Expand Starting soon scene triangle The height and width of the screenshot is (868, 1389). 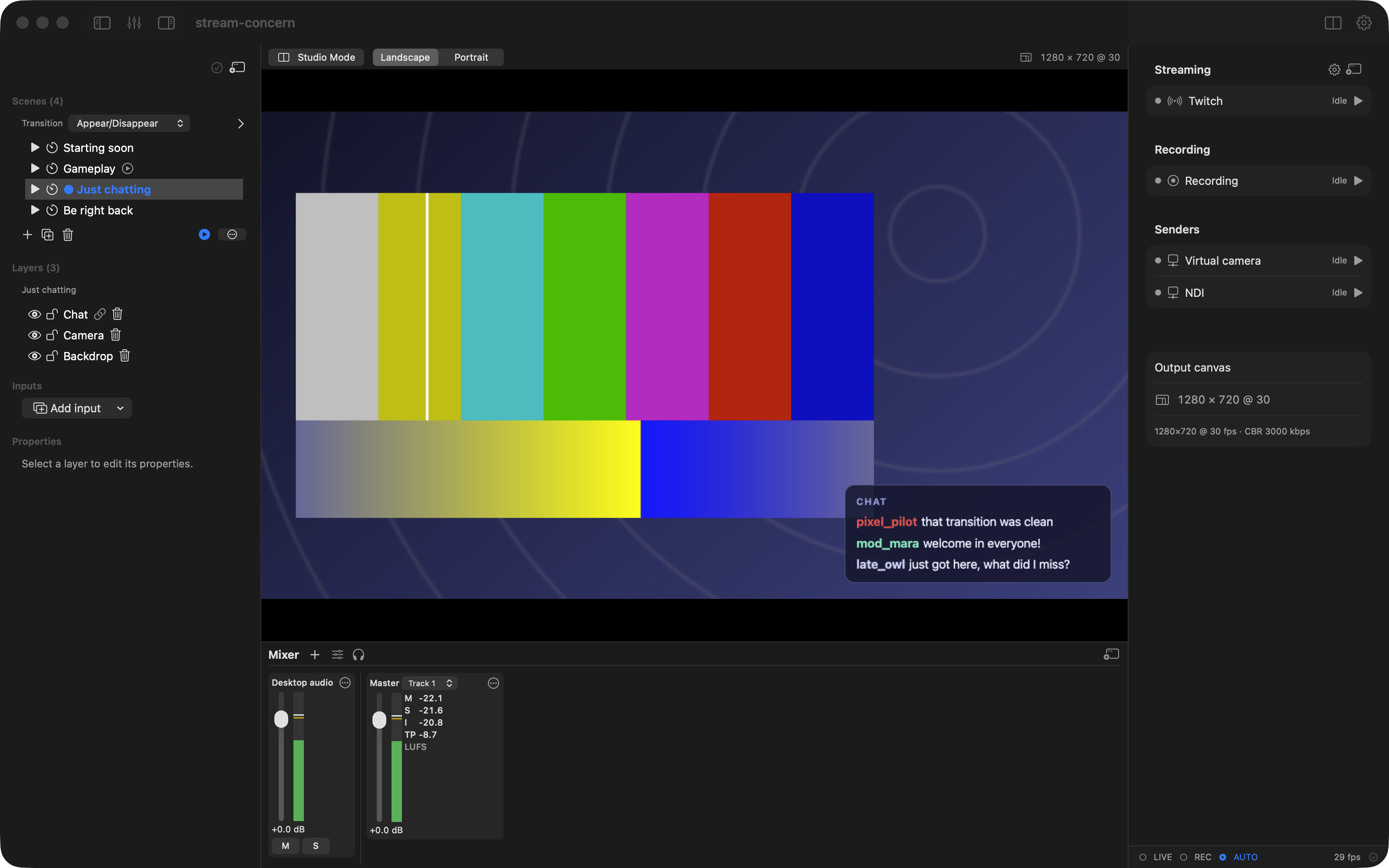pyautogui.click(x=34, y=148)
